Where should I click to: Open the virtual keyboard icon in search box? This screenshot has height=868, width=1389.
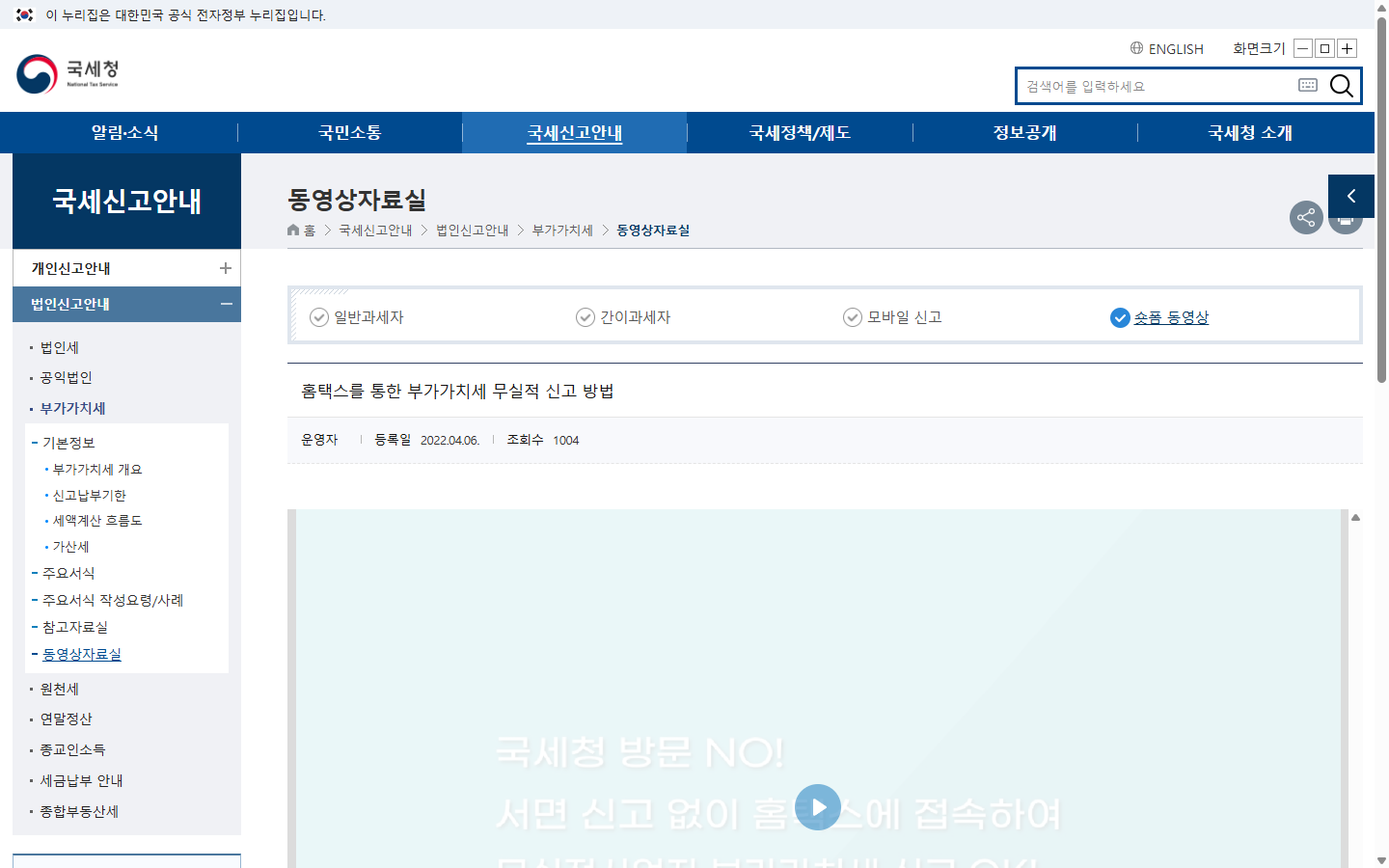point(1308,86)
